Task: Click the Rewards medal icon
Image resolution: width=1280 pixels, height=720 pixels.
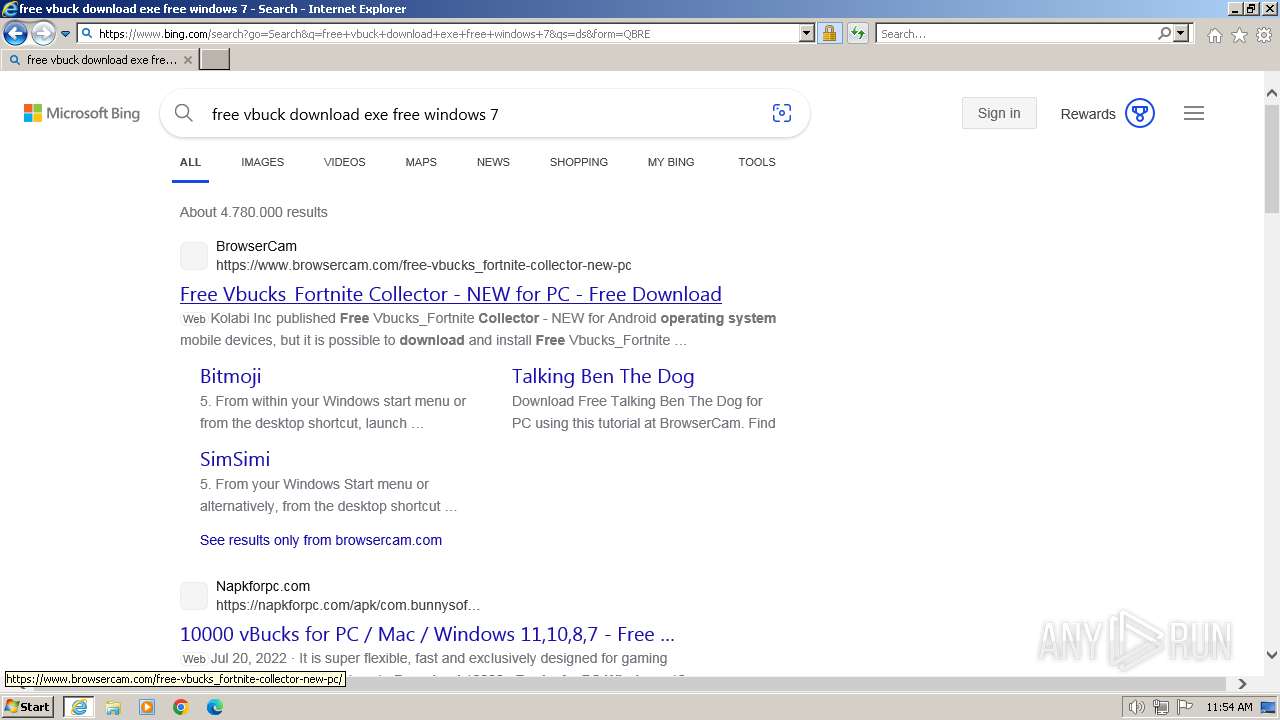Action: pos(1140,113)
